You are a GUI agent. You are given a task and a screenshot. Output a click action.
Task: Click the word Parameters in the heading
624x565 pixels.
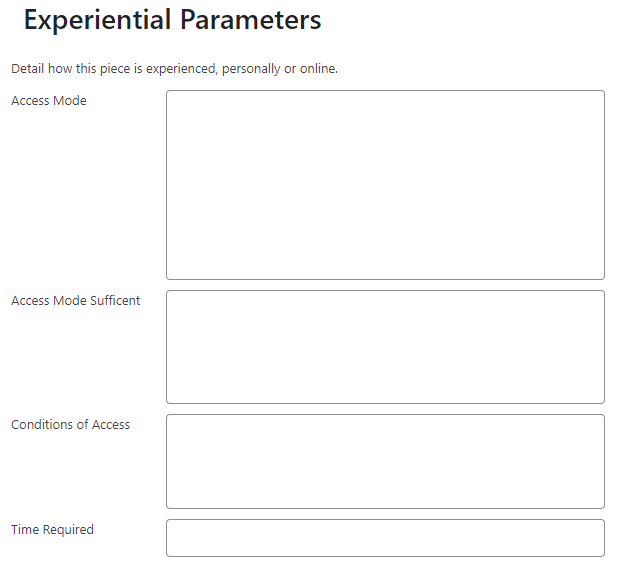click(248, 21)
